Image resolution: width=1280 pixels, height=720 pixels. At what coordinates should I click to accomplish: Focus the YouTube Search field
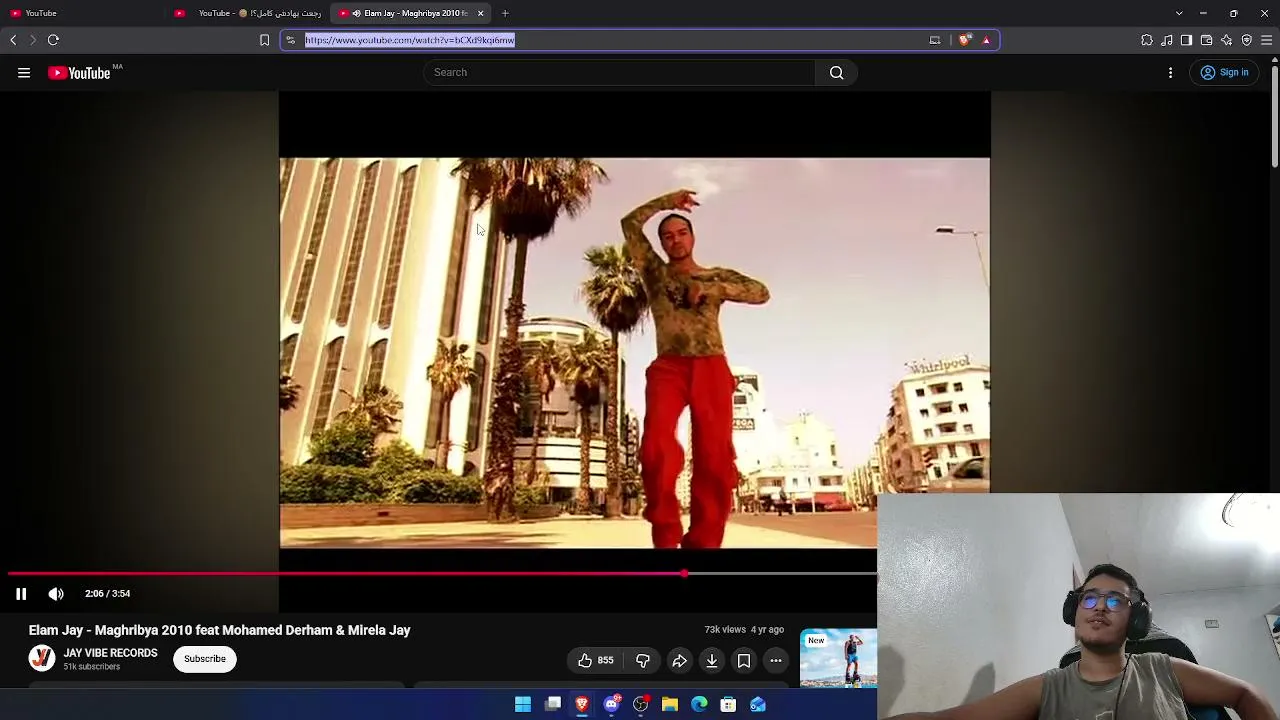coord(620,72)
